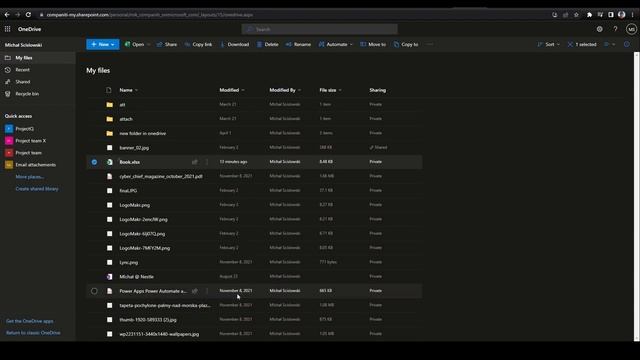Expand the Open dropdown arrow
The height and width of the screenshot is (360, 640).
[x=149, y=44]
